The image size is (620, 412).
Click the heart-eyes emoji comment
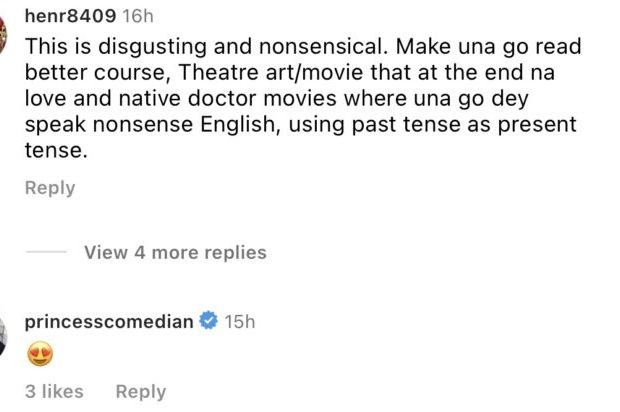[39, 354]
